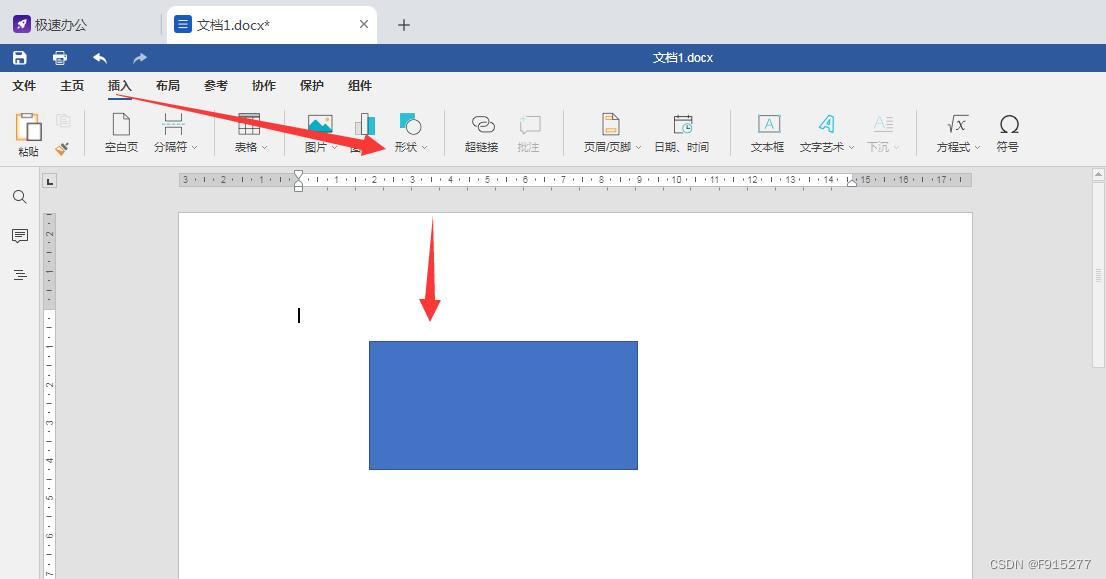The width and height of the screenshot is (1106, 579).
Task: Select the blue rectangle shape in document
Action: (504, 406)
